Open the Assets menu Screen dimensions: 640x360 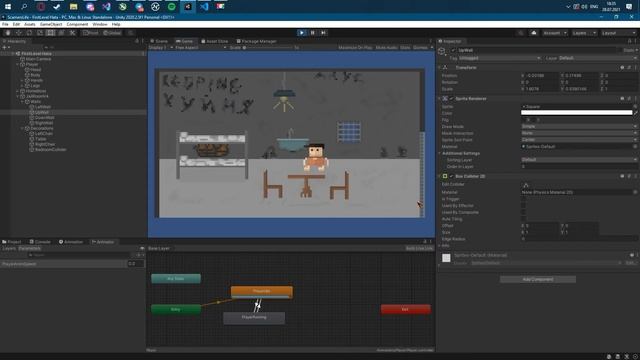29,24
